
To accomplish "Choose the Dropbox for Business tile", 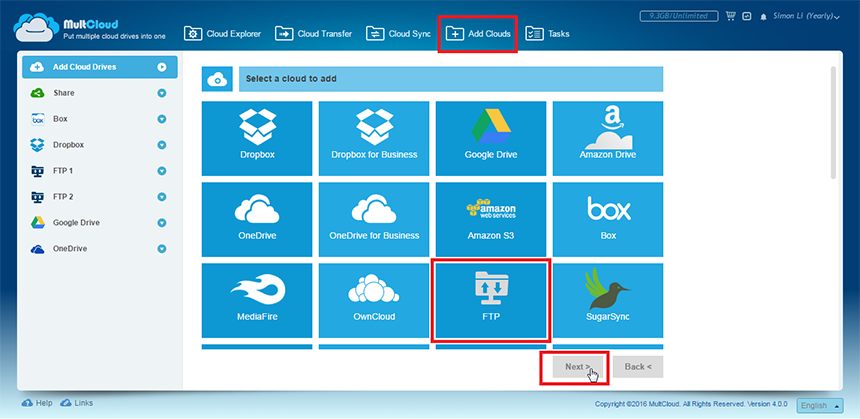I will (374, 138).
